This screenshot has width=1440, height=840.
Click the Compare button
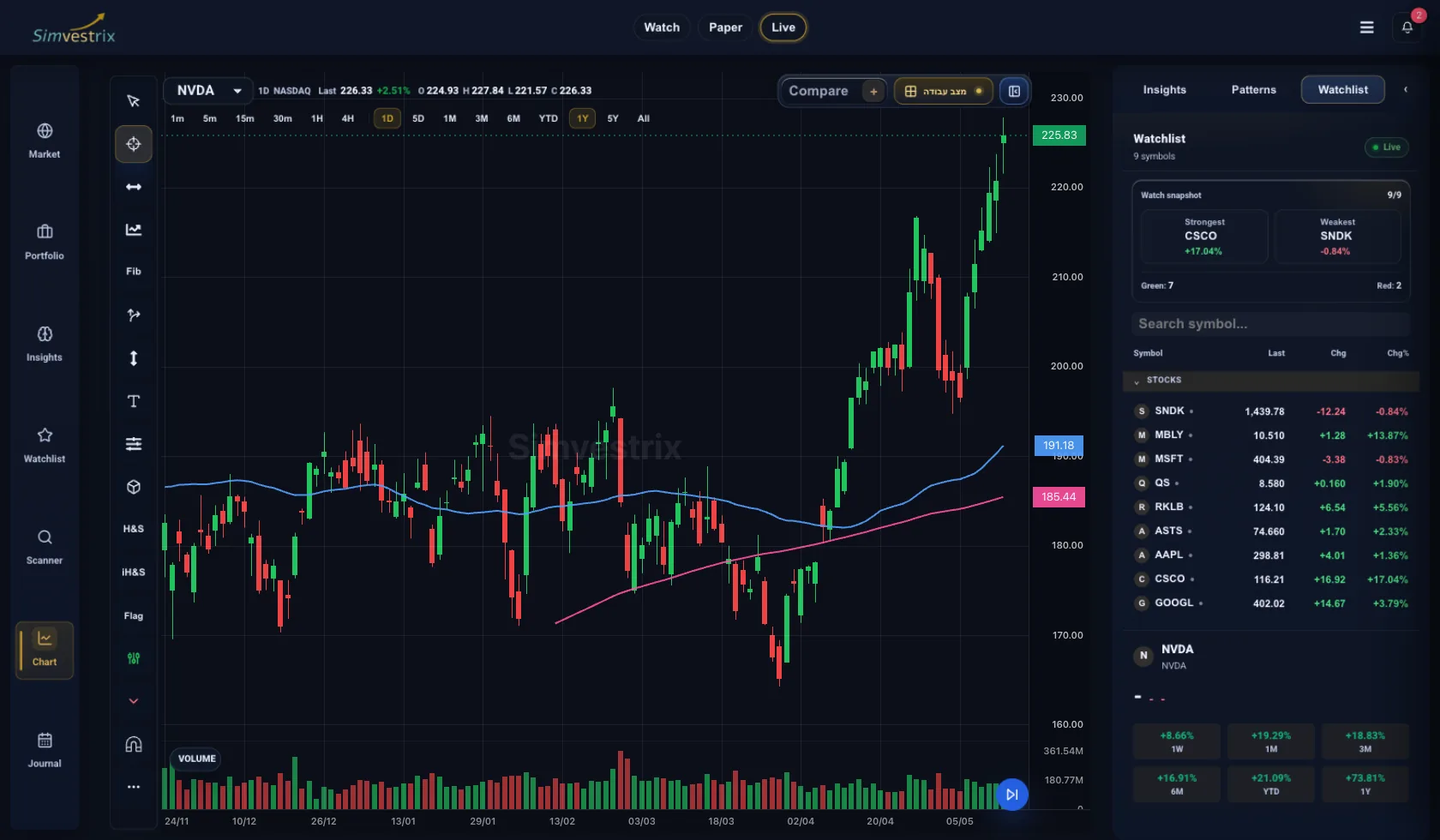(x=819, y=91)
